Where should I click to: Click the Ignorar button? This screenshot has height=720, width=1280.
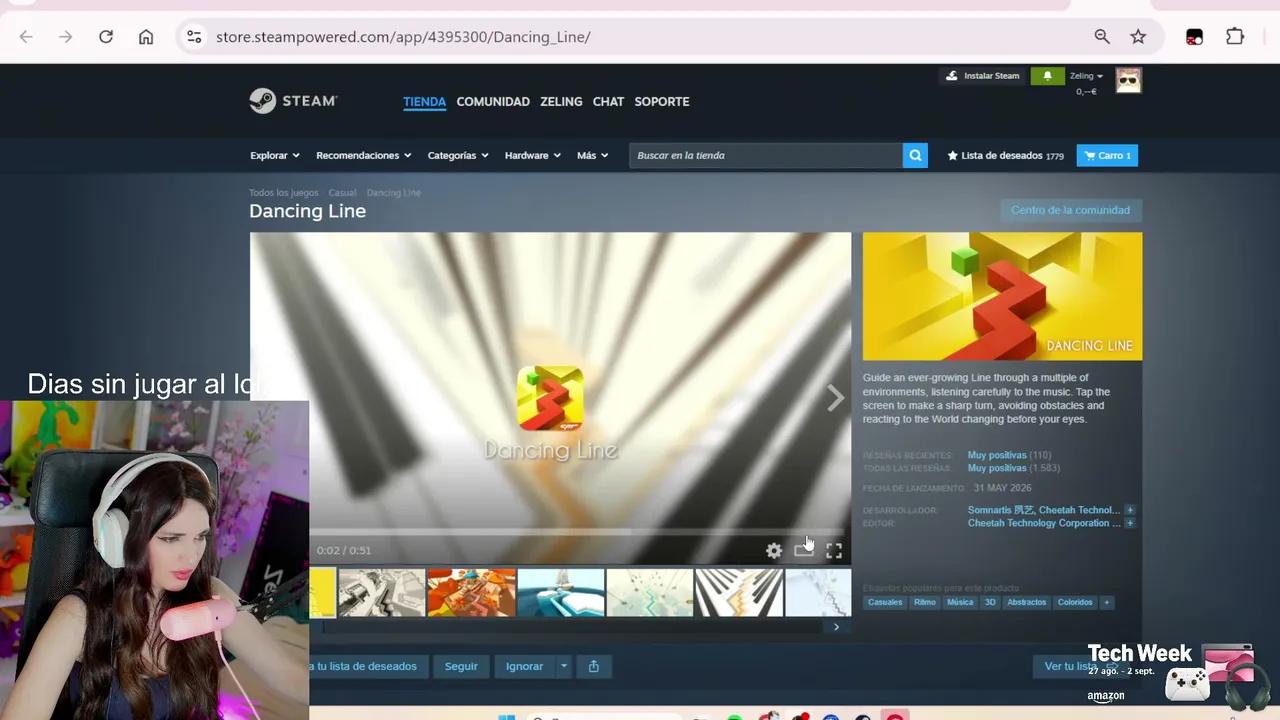[x=525, y=666]
